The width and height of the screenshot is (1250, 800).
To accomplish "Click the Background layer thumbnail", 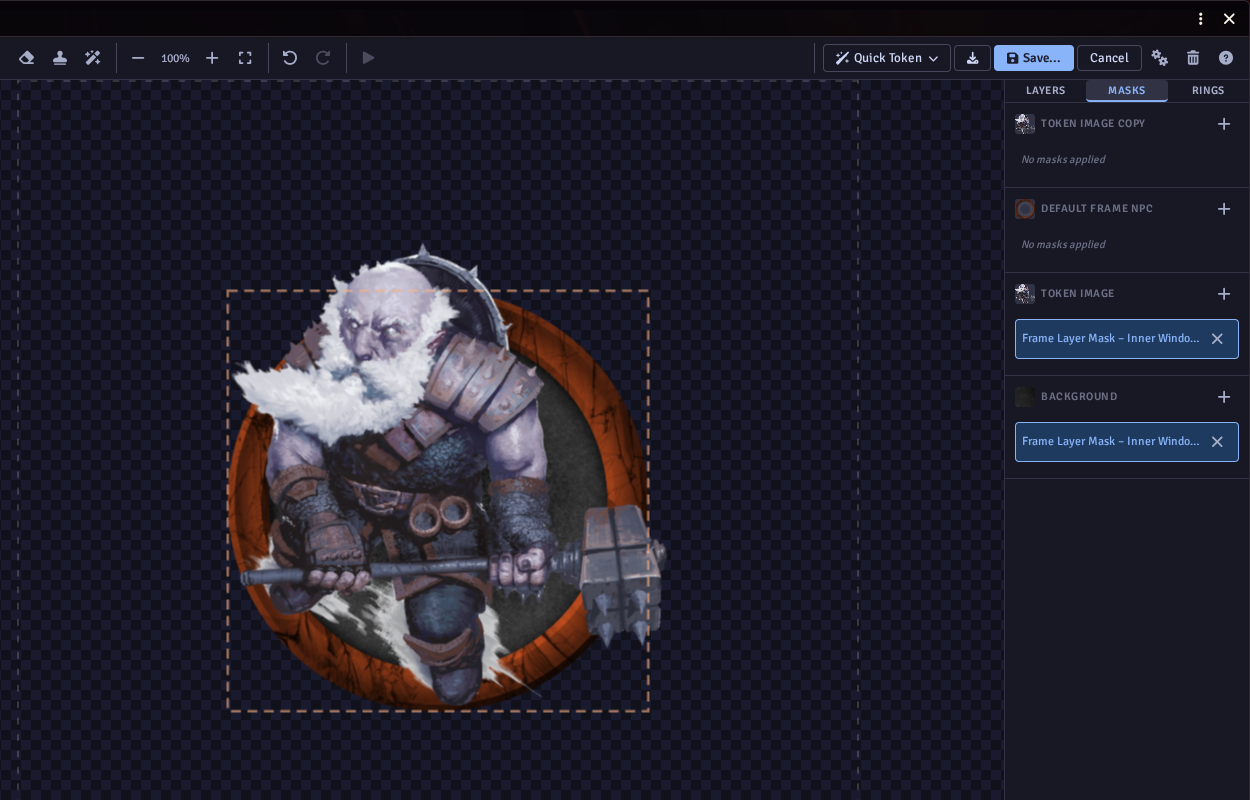I will pos(1025,397).
